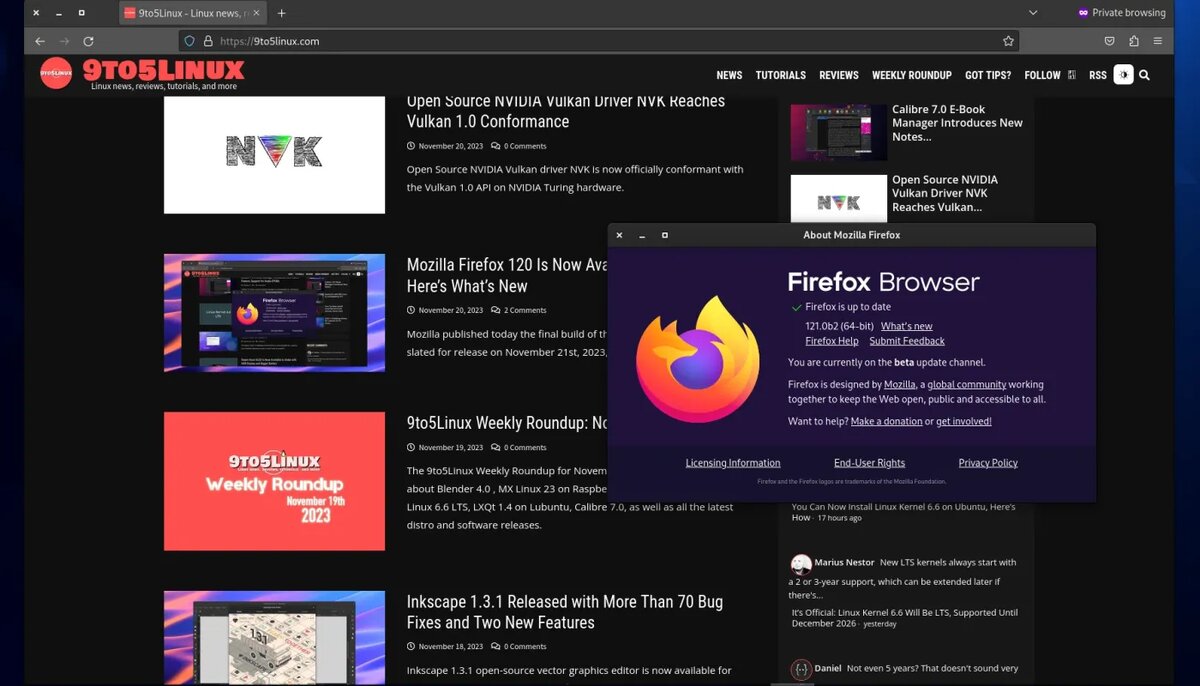Viewport: 1200px width, 686px height.
Task: Open the Privacy Policy link
Action: pyautogui.click(x=988, y=463)
